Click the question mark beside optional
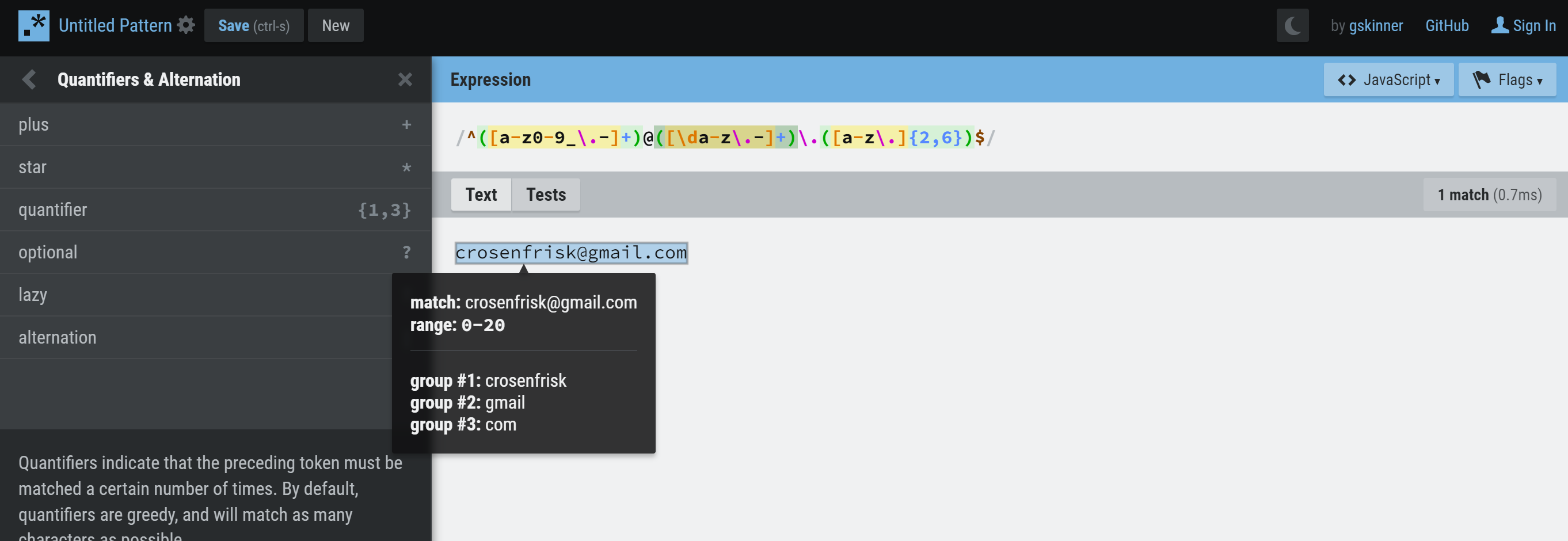The image size is (1568, 541). tap(405, 252)
